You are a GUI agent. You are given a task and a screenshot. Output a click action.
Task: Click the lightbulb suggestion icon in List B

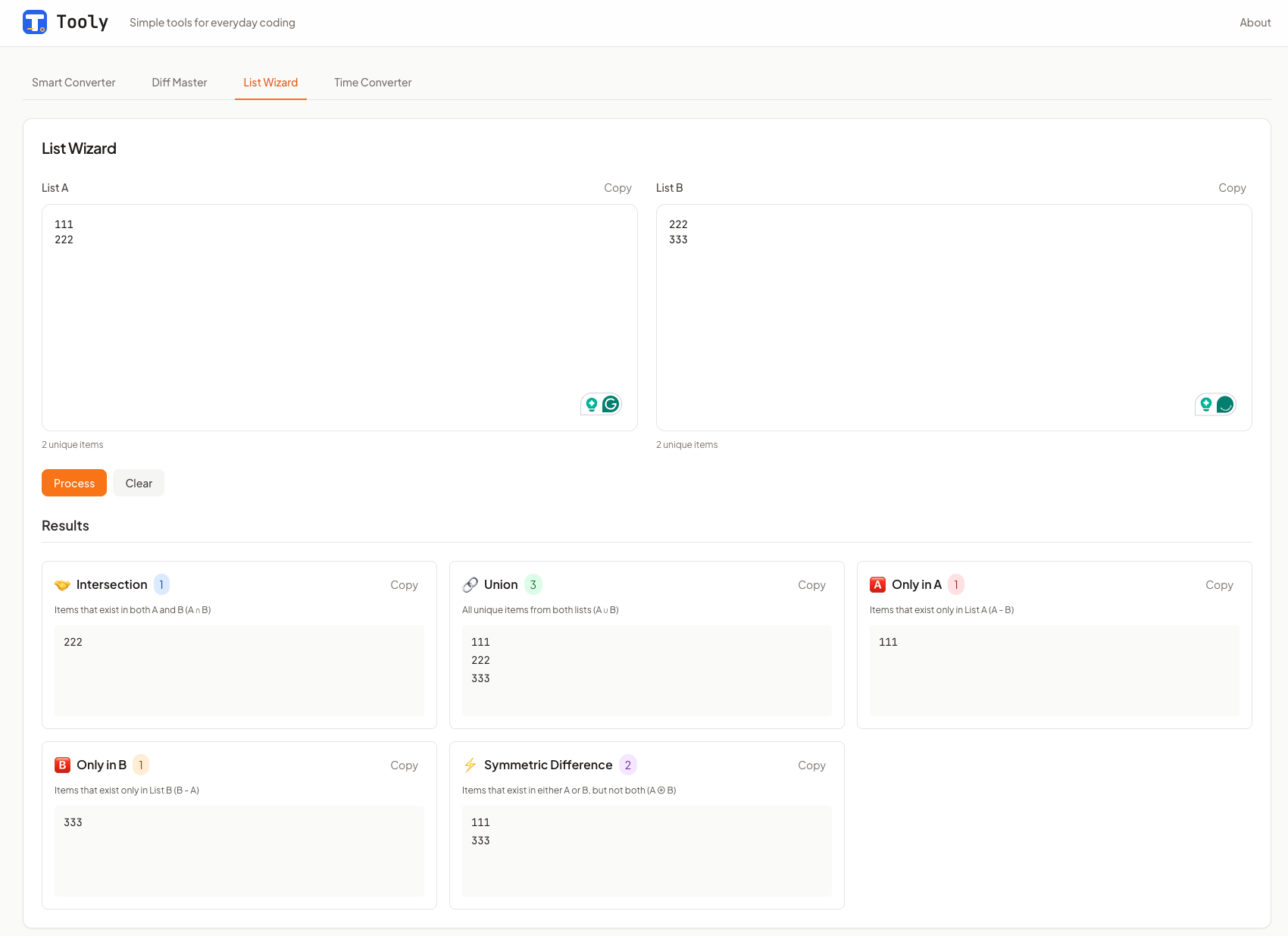point(1205,404)
